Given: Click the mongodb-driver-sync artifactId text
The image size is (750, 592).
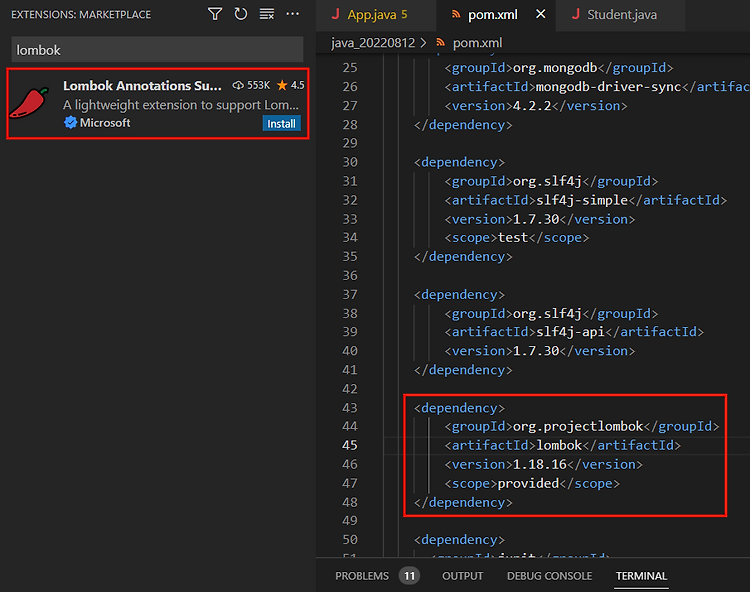Looking at the screenshot, I should coord(608,87).
